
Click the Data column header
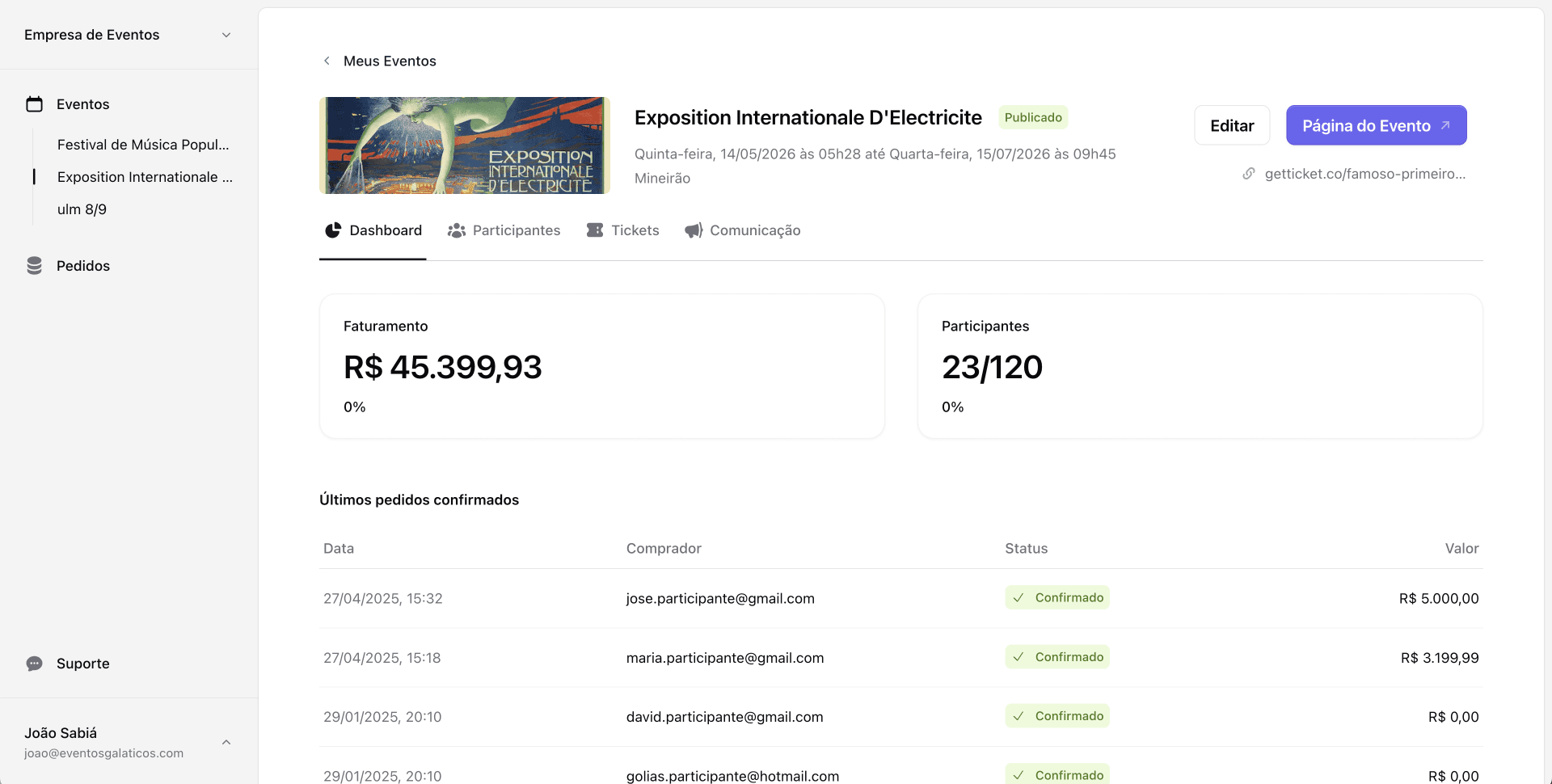[339, 548]
